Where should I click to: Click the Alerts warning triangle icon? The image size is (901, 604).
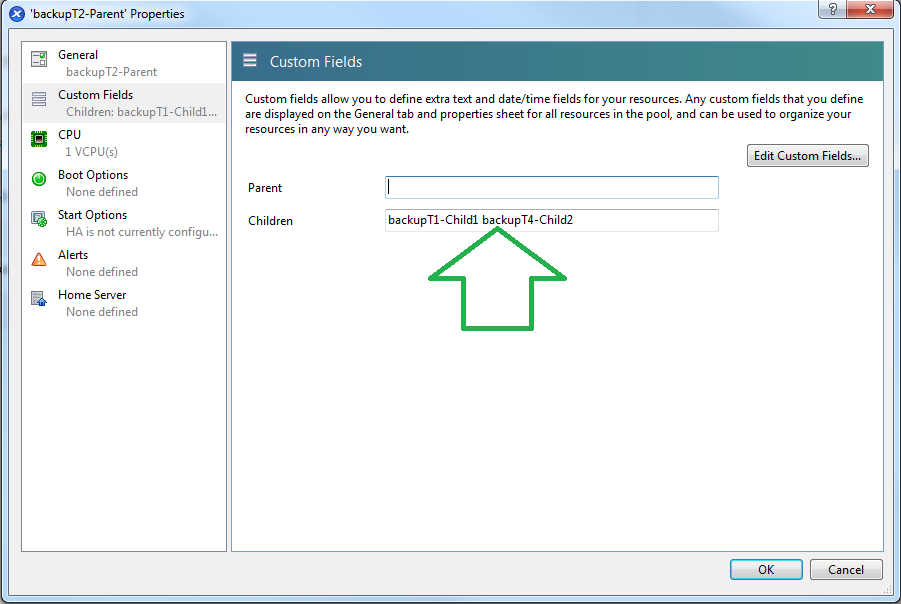coord(38,259)
